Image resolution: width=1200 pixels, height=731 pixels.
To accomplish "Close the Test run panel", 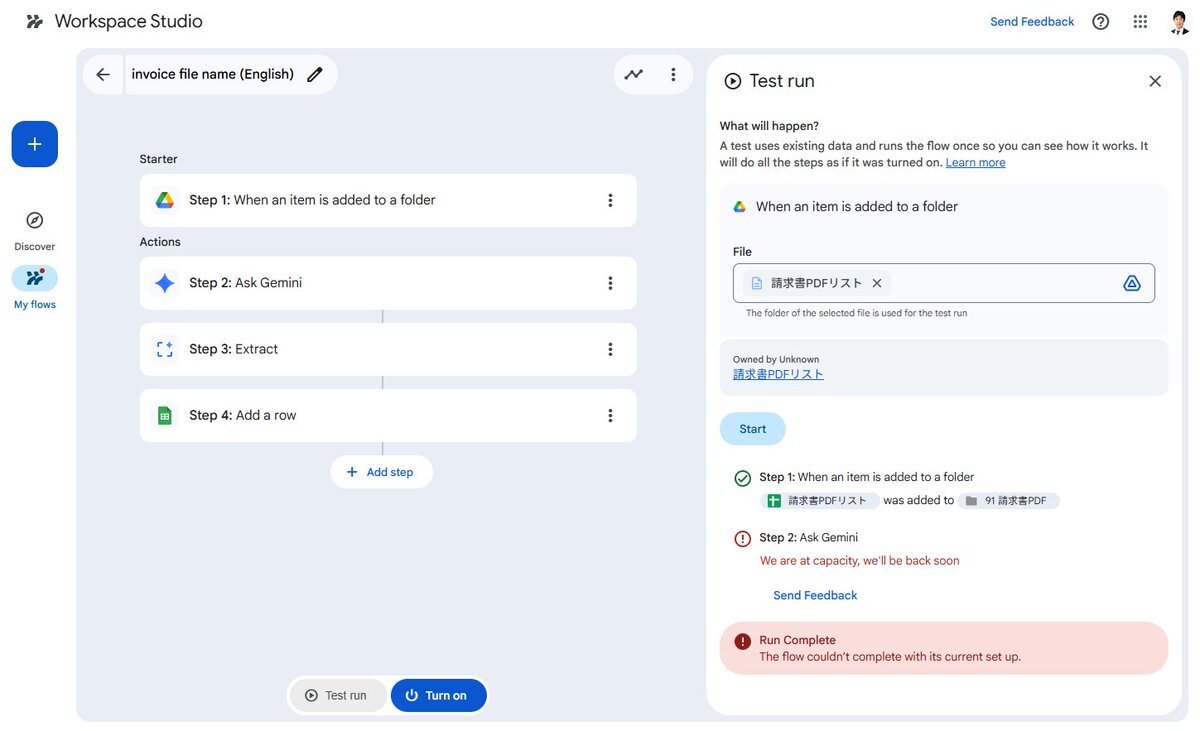I will (x=1155, y=81).
